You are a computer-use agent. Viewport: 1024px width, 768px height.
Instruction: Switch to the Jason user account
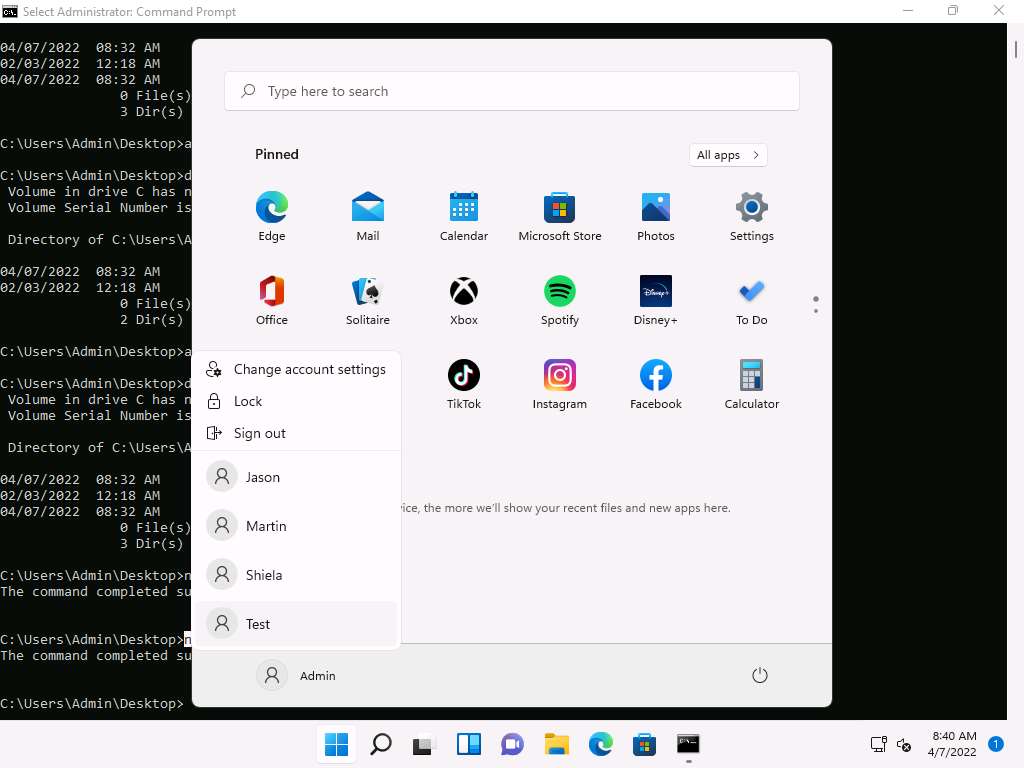[262, 477]
